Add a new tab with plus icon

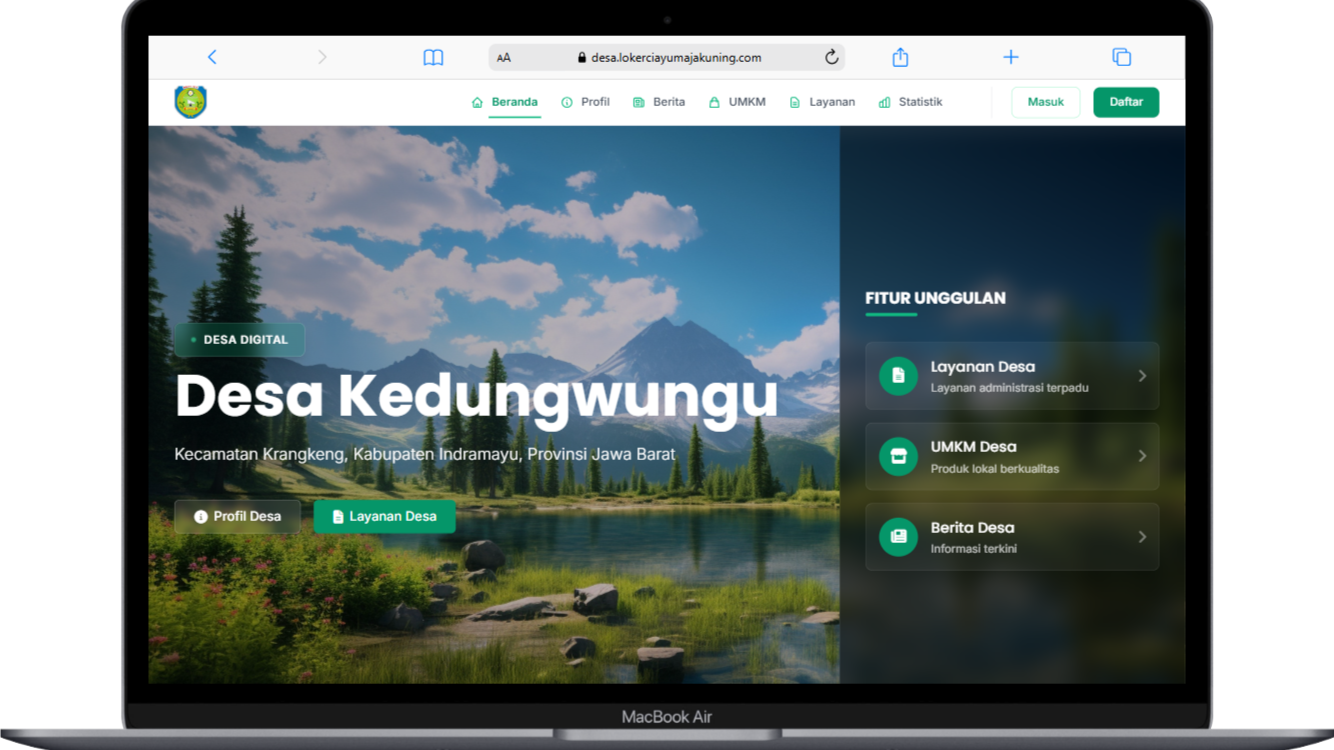1011,57
